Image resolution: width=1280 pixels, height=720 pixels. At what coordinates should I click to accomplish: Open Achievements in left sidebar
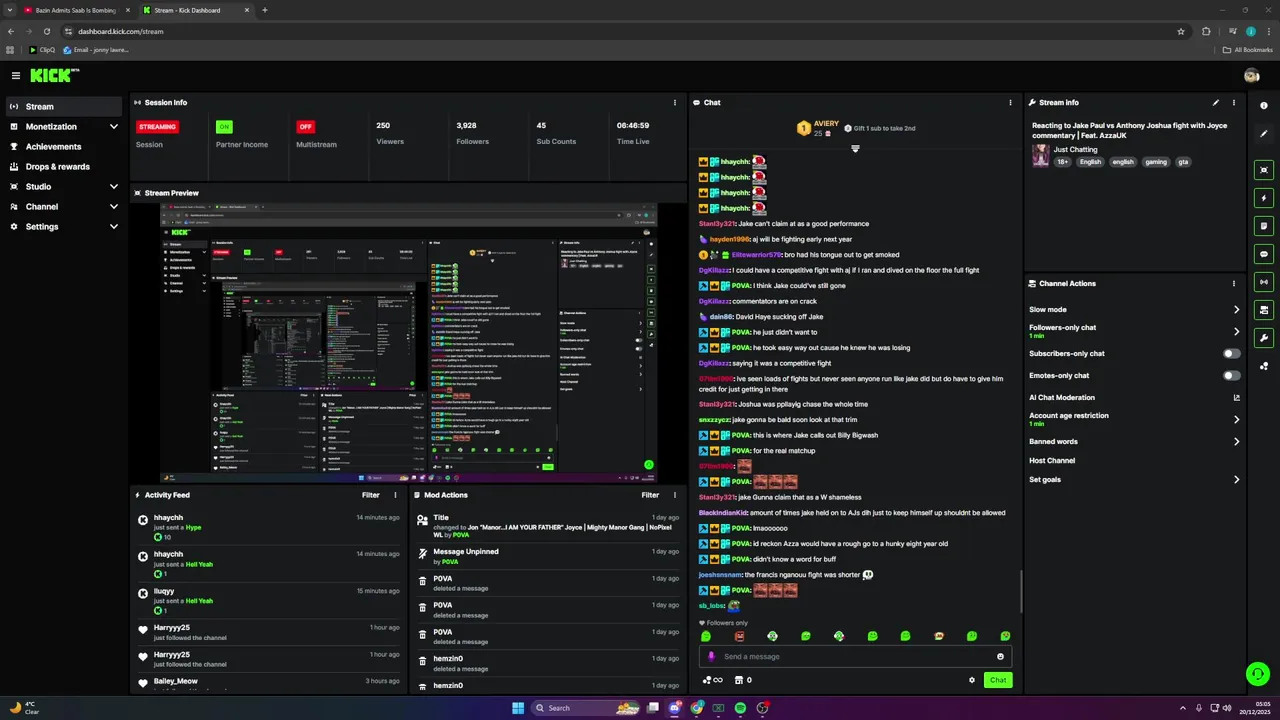64,147
